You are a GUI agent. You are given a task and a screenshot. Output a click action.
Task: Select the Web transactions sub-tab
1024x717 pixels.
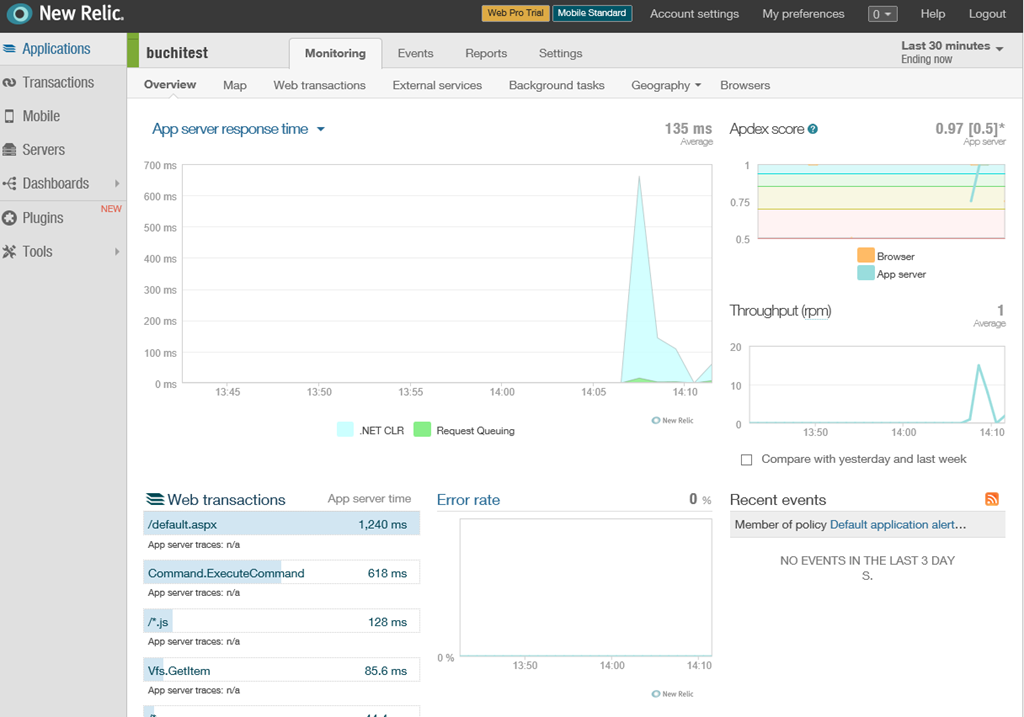tap(319, 86)
